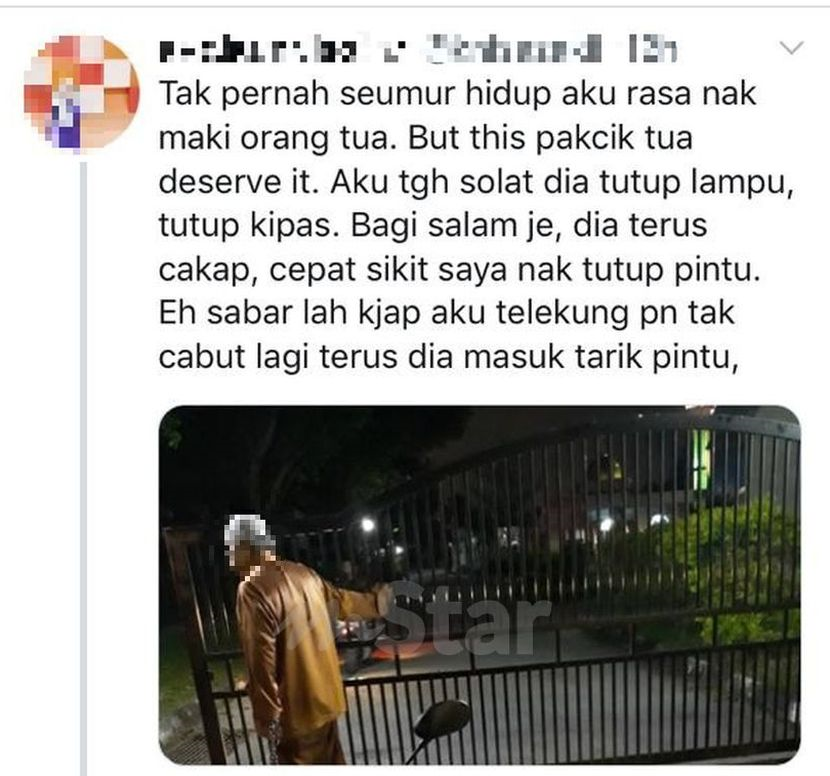
Task: Click the sentence "But this pakcik tua"
Action: (x=551, y=139)
